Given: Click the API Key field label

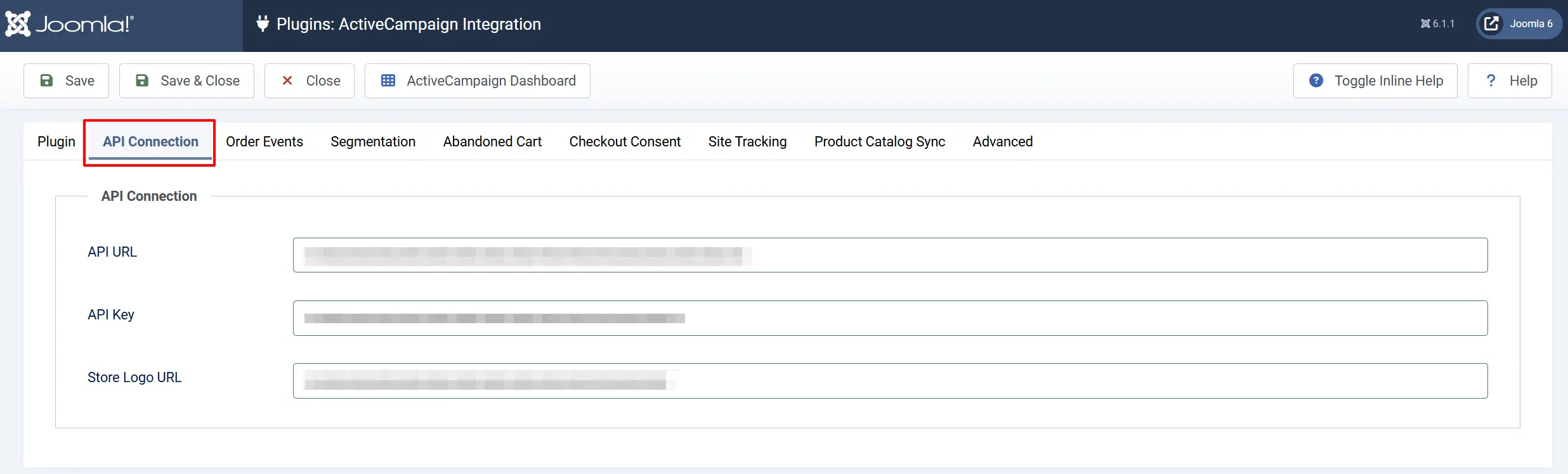Looking at the screenshot, I should [111, 314].
